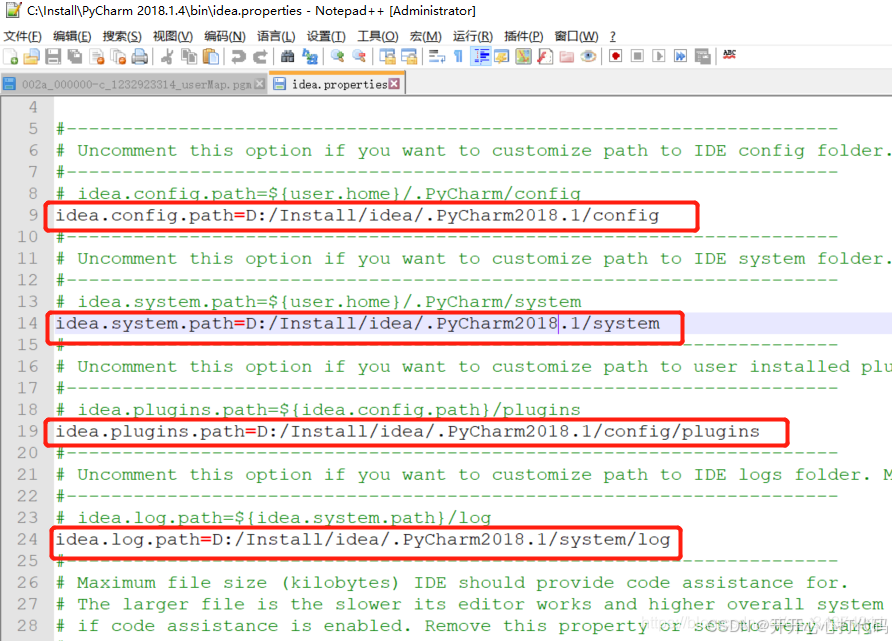
Task: Open Find with the binoculars icon
Action: coord(288,56)
